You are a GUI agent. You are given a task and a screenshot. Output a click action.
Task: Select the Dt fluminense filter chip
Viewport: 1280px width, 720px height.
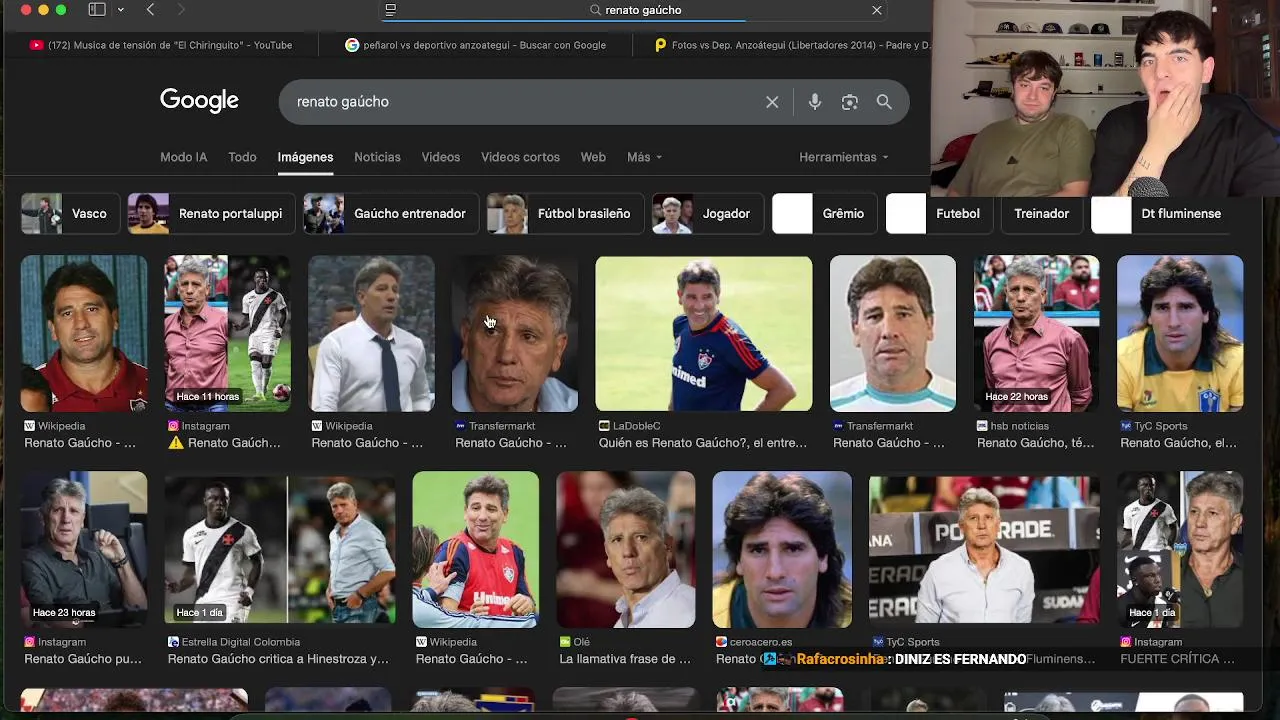1163,213
